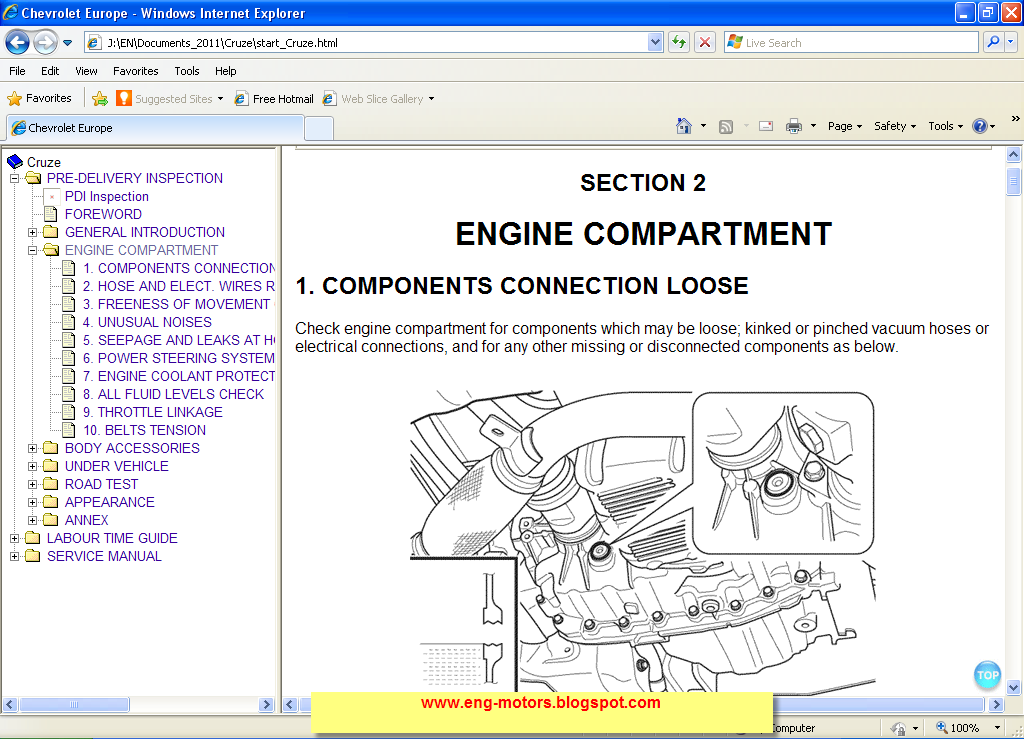Open the Help question mark icon
The image size is (1024, 739).
click(x=980, y=126)
